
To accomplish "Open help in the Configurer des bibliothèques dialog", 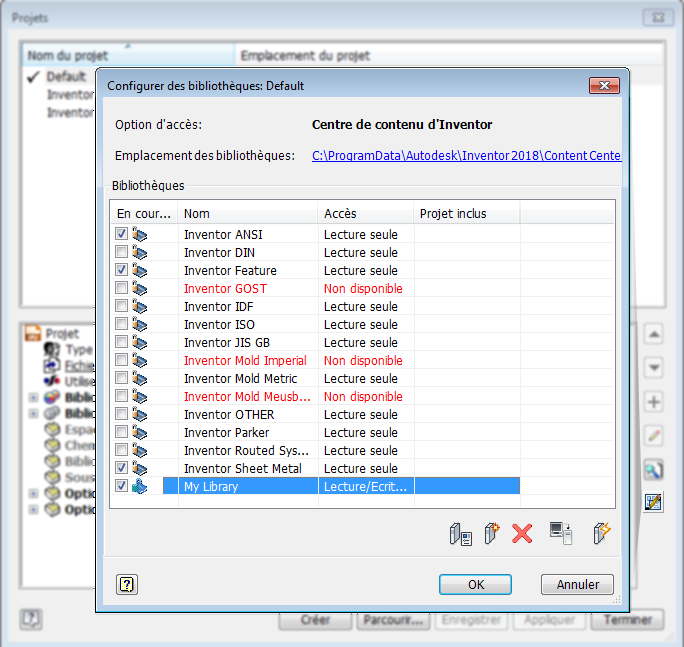I will 127,584.
